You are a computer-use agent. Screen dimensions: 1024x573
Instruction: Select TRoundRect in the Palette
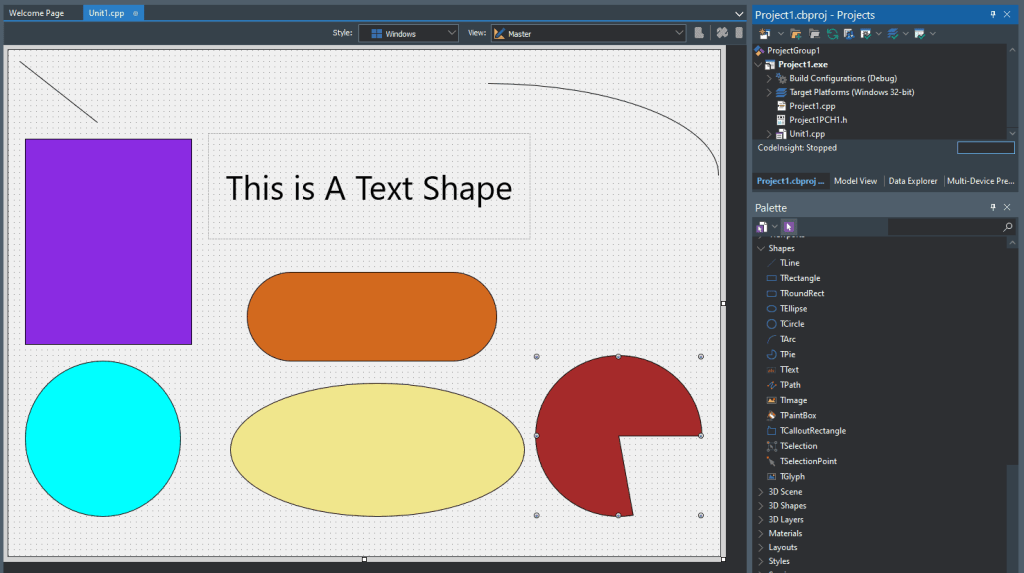[801, 293]
